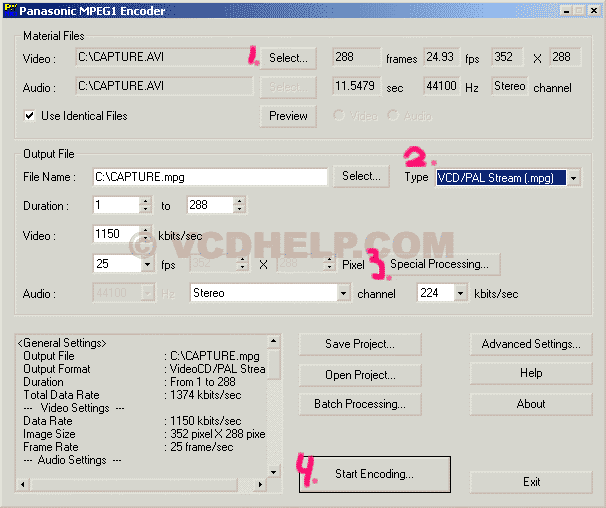606x508 pixels.
Task: Increase Duration end value with up spinner
Action: 240,201
